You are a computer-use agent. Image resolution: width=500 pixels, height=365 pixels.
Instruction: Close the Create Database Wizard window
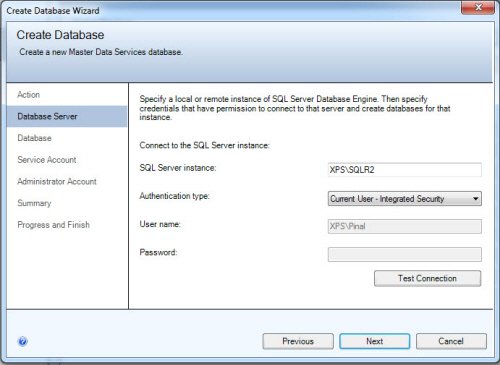[478, 7]
